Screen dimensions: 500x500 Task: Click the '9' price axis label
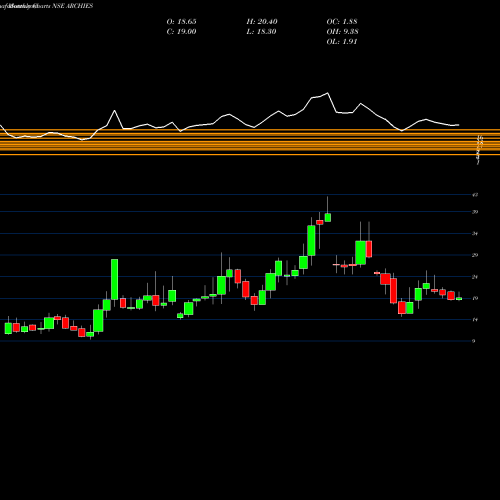474,341
